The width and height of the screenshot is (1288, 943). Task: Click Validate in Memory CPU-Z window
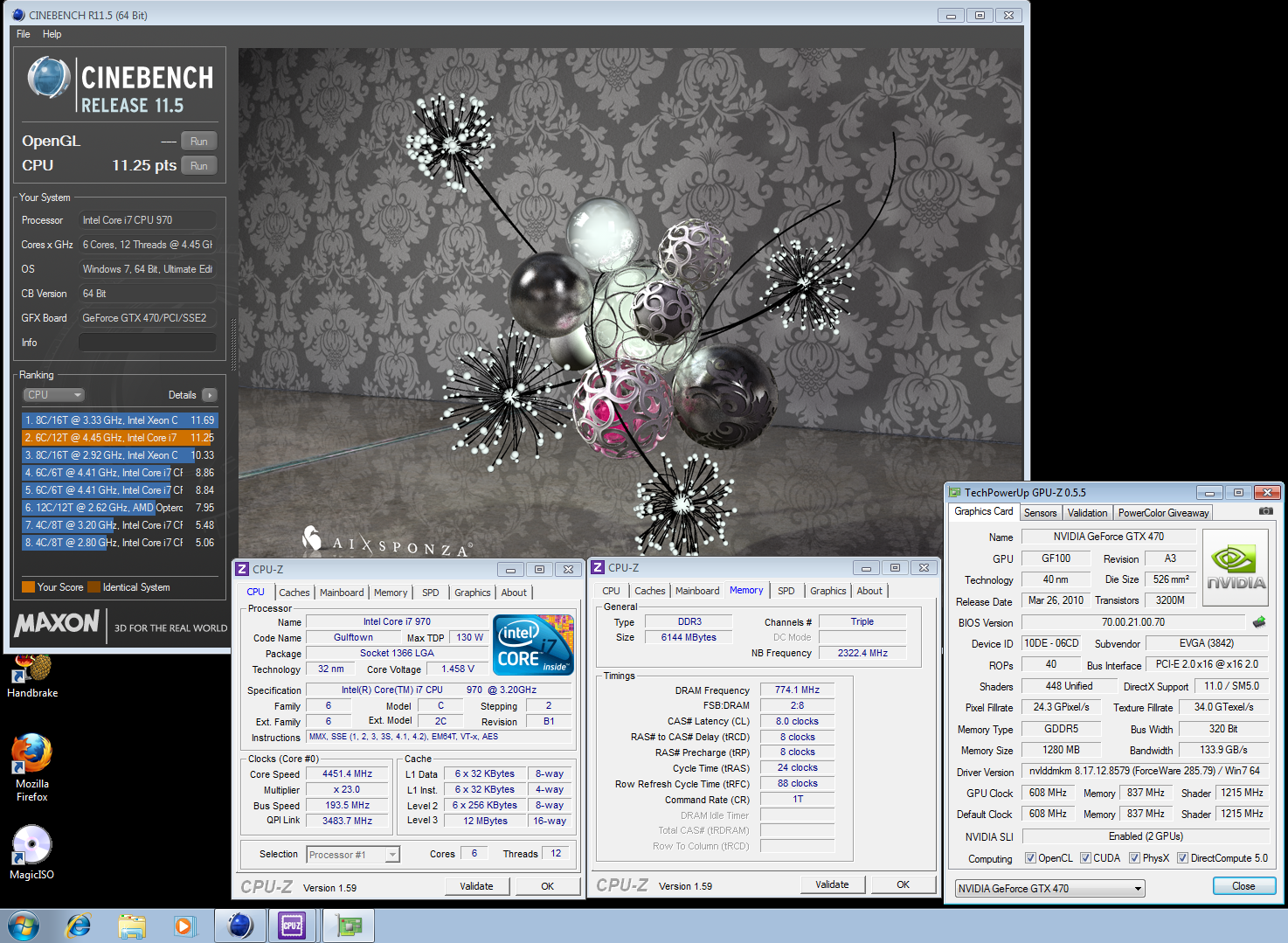coord(832,884)
